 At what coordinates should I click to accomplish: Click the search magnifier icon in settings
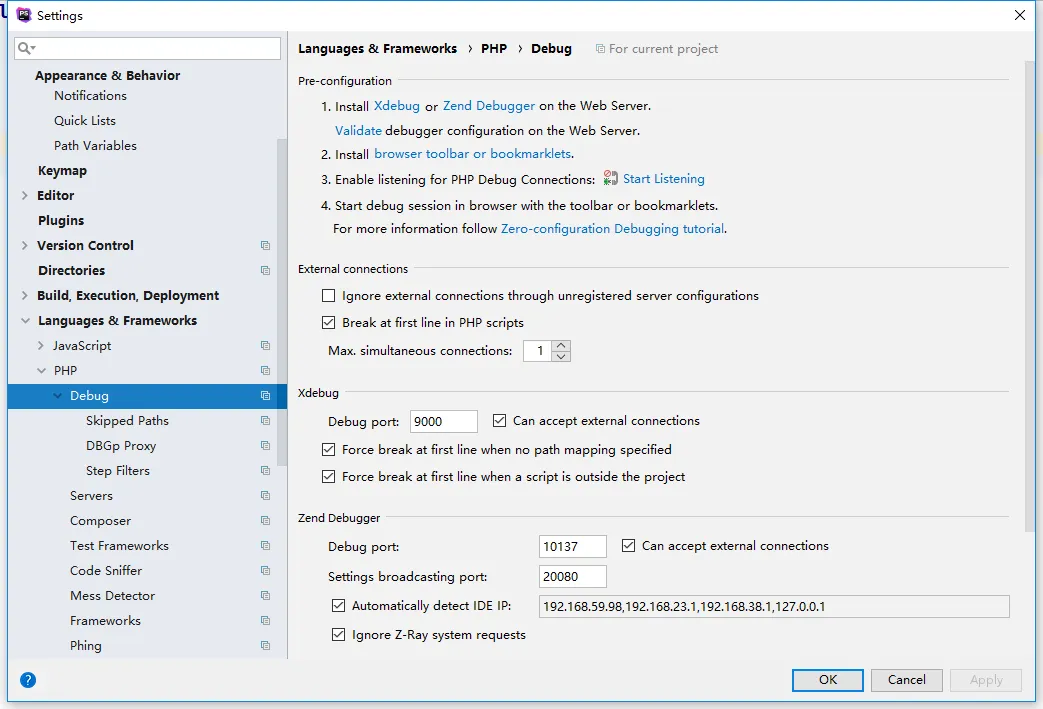[x=26, y=48]
